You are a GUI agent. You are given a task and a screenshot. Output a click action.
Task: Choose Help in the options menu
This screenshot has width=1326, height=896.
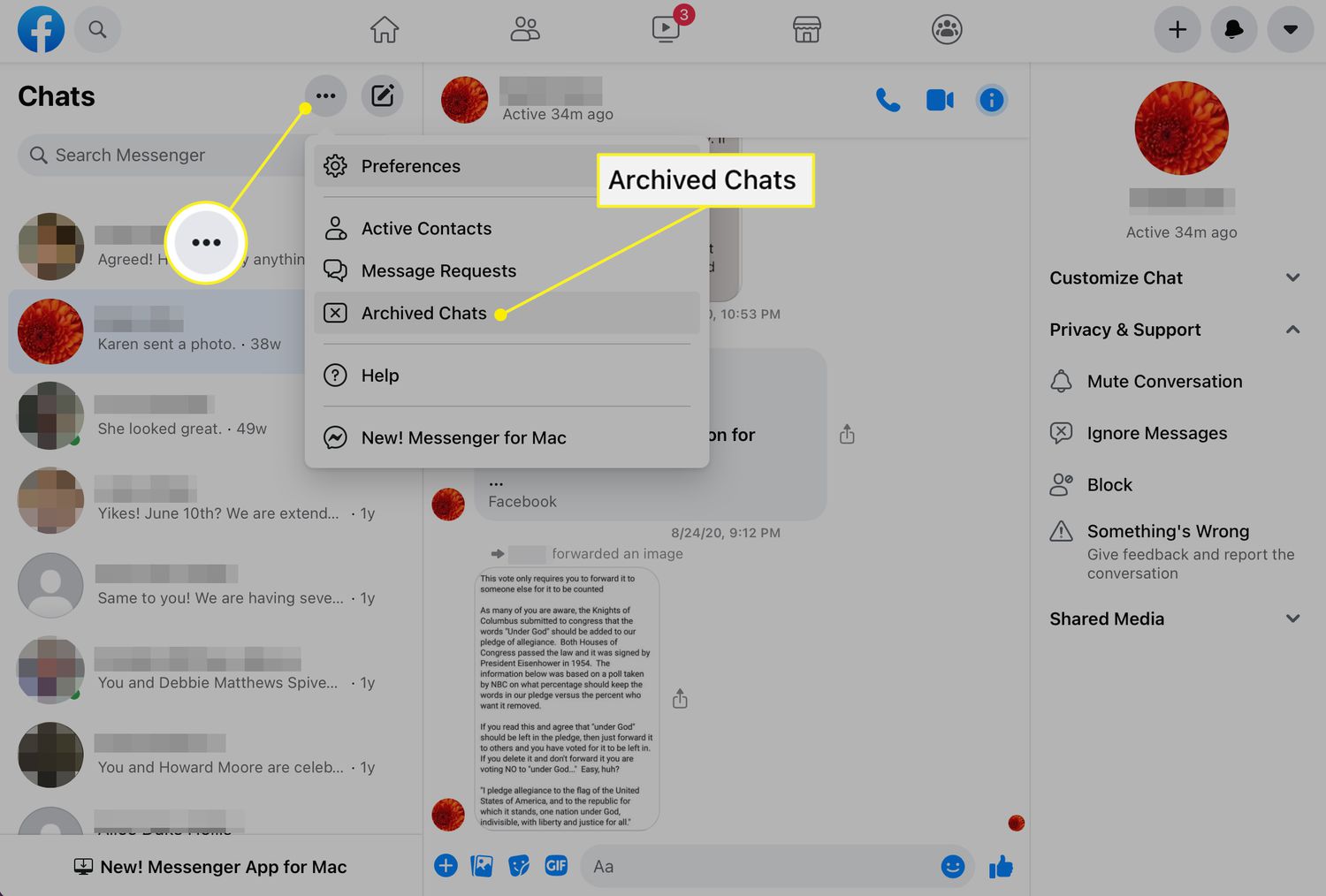point(507,376)
